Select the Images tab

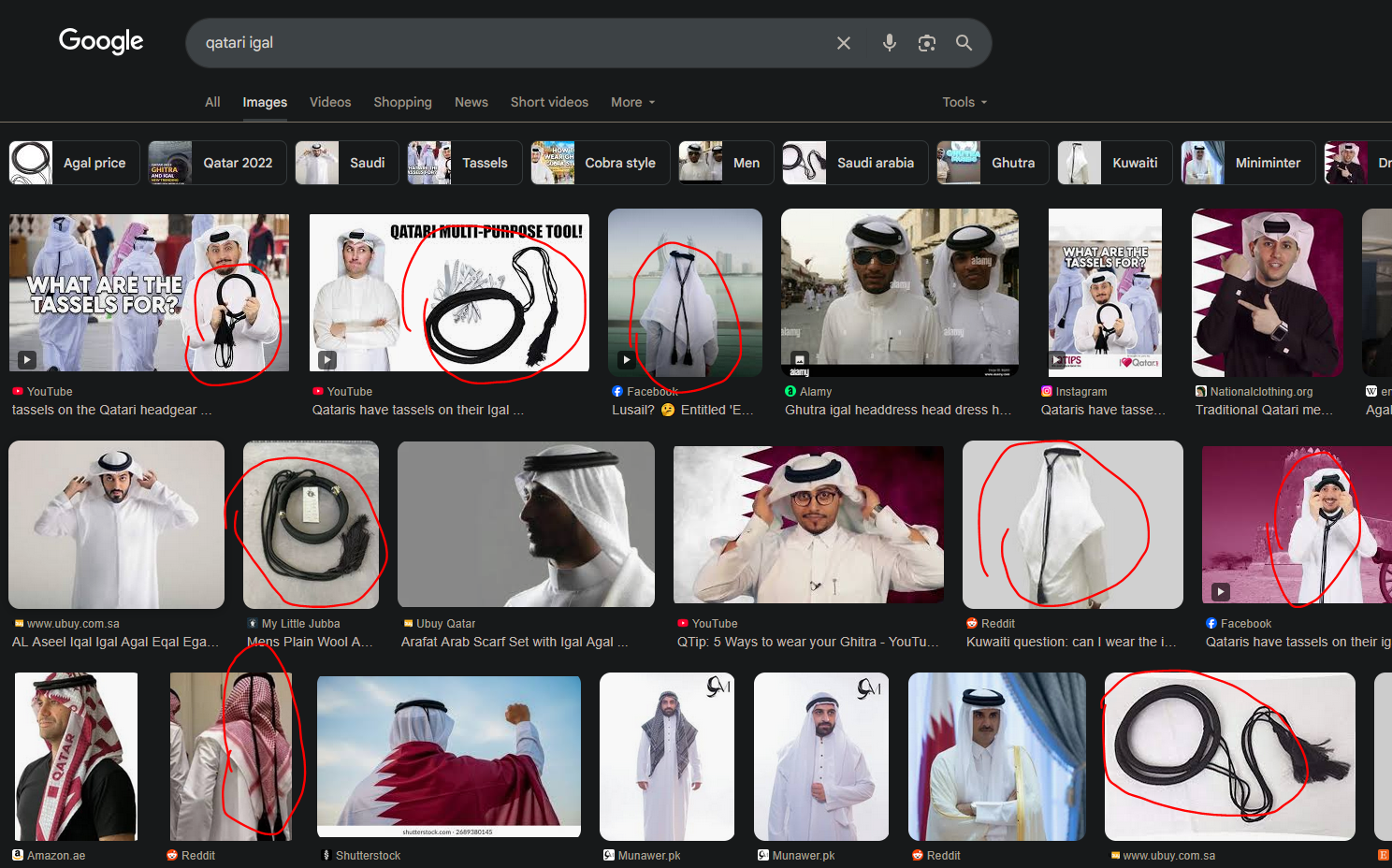(x=265, y=102)
